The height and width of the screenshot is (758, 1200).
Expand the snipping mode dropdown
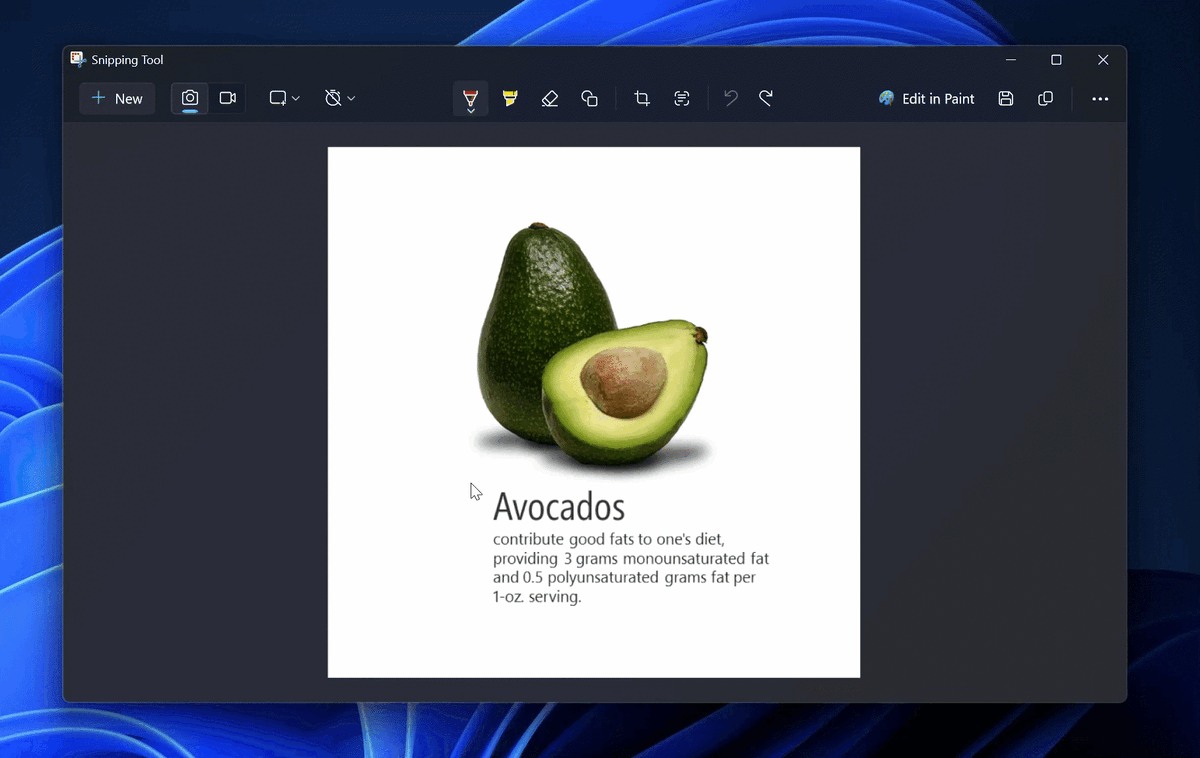[284, 98]
